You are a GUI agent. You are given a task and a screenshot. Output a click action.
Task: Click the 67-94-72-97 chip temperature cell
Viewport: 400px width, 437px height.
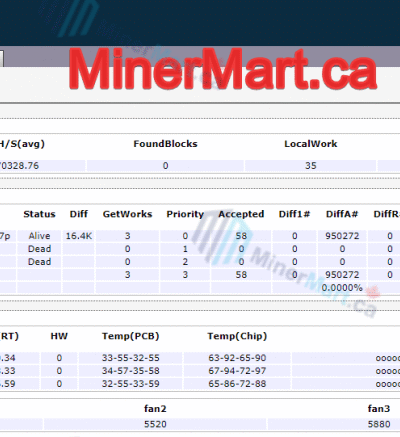click(237, 371)
